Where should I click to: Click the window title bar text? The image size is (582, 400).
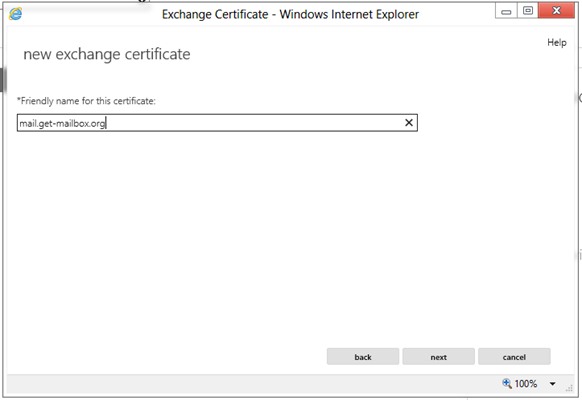[x=290, y=14]
